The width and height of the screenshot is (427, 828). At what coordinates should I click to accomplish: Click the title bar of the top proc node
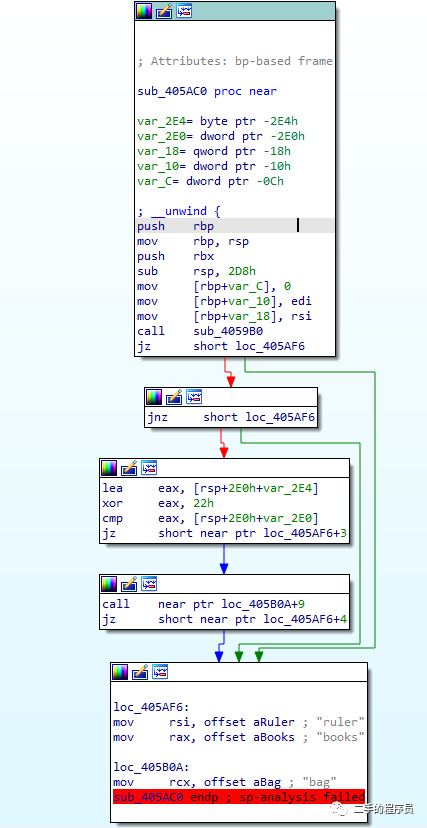235,11
